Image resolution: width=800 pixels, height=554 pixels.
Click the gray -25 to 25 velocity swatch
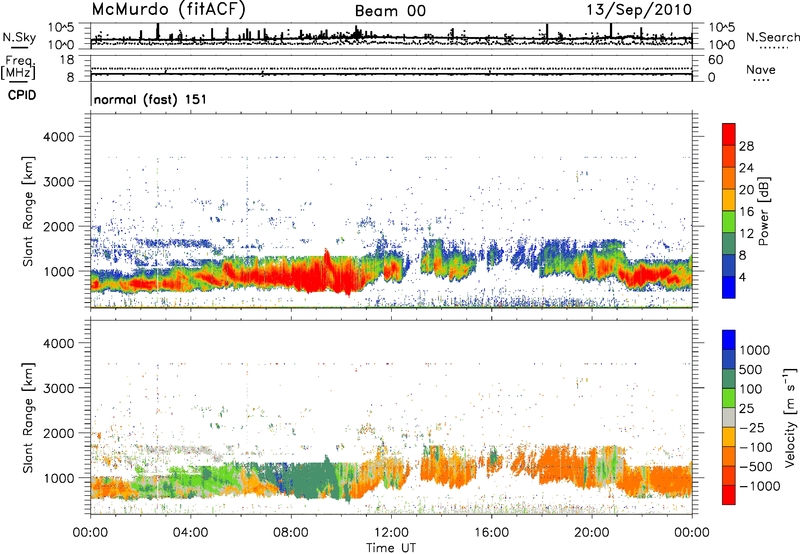[729, 417]
